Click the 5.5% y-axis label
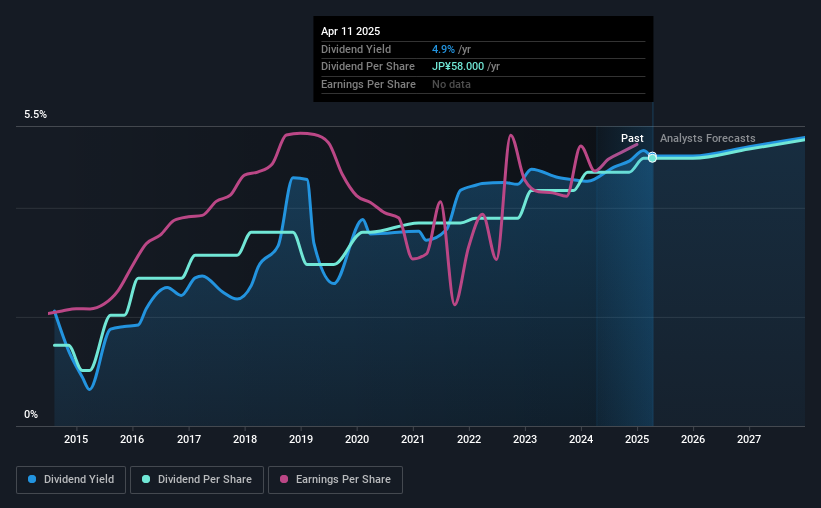The image size is (821, 508). coord(35,114)
